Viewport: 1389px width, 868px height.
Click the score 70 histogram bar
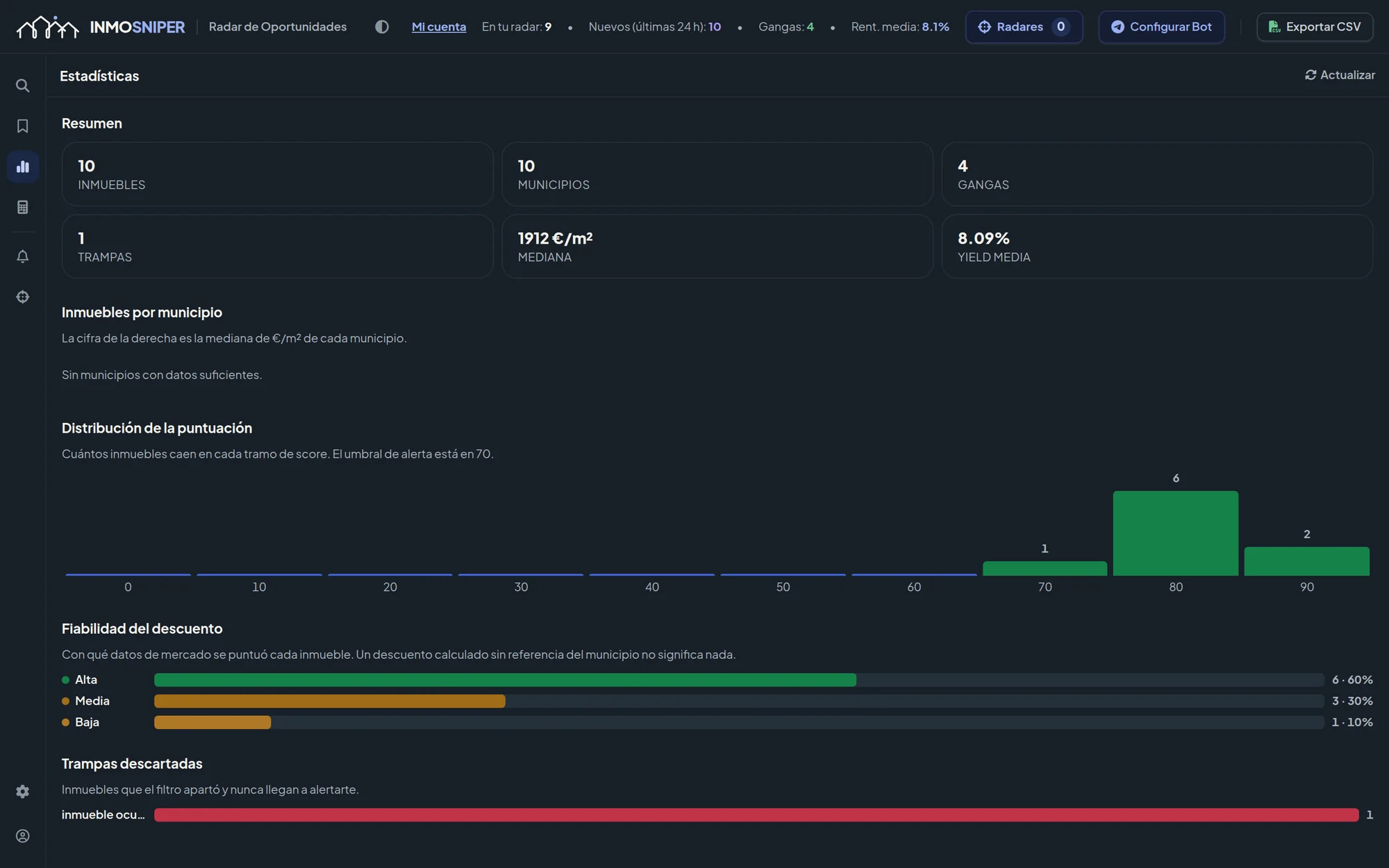[x=1045, y=568]
